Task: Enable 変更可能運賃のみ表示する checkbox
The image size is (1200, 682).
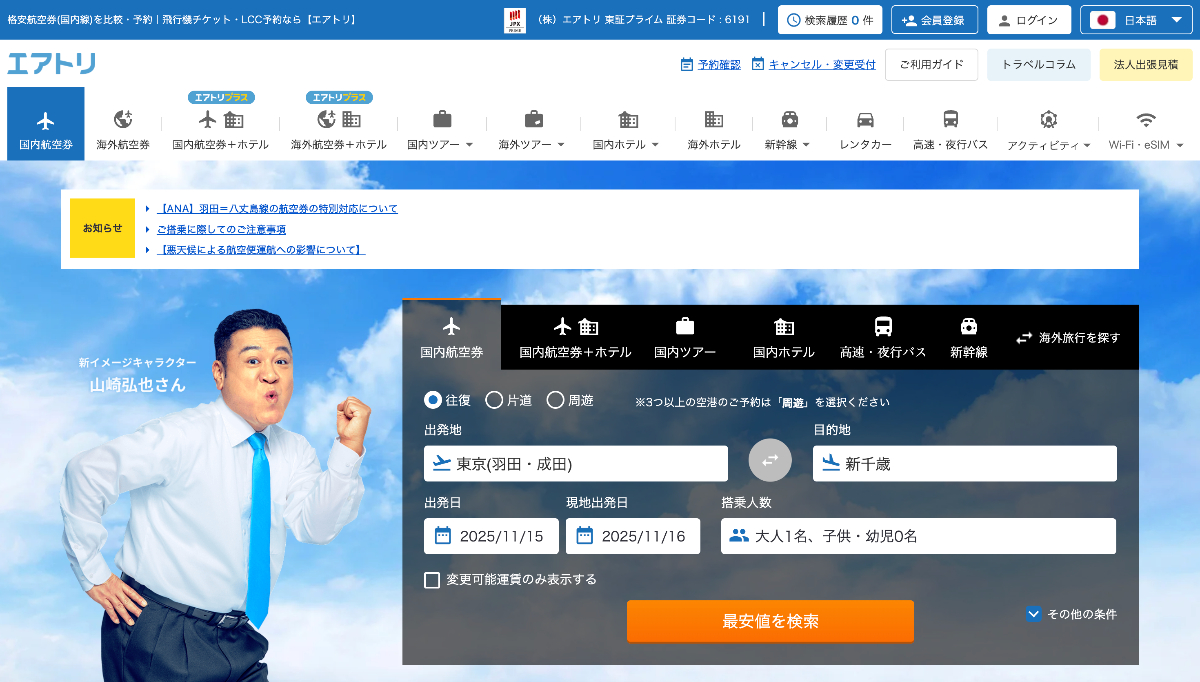Action: (432, 580)
